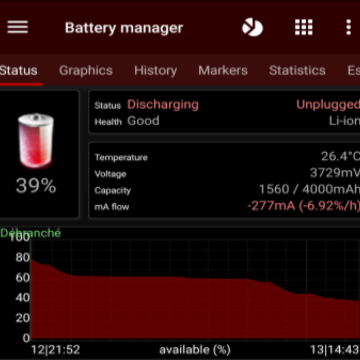
Task: Tap the red battery level icon
Action: pos(36,140)
